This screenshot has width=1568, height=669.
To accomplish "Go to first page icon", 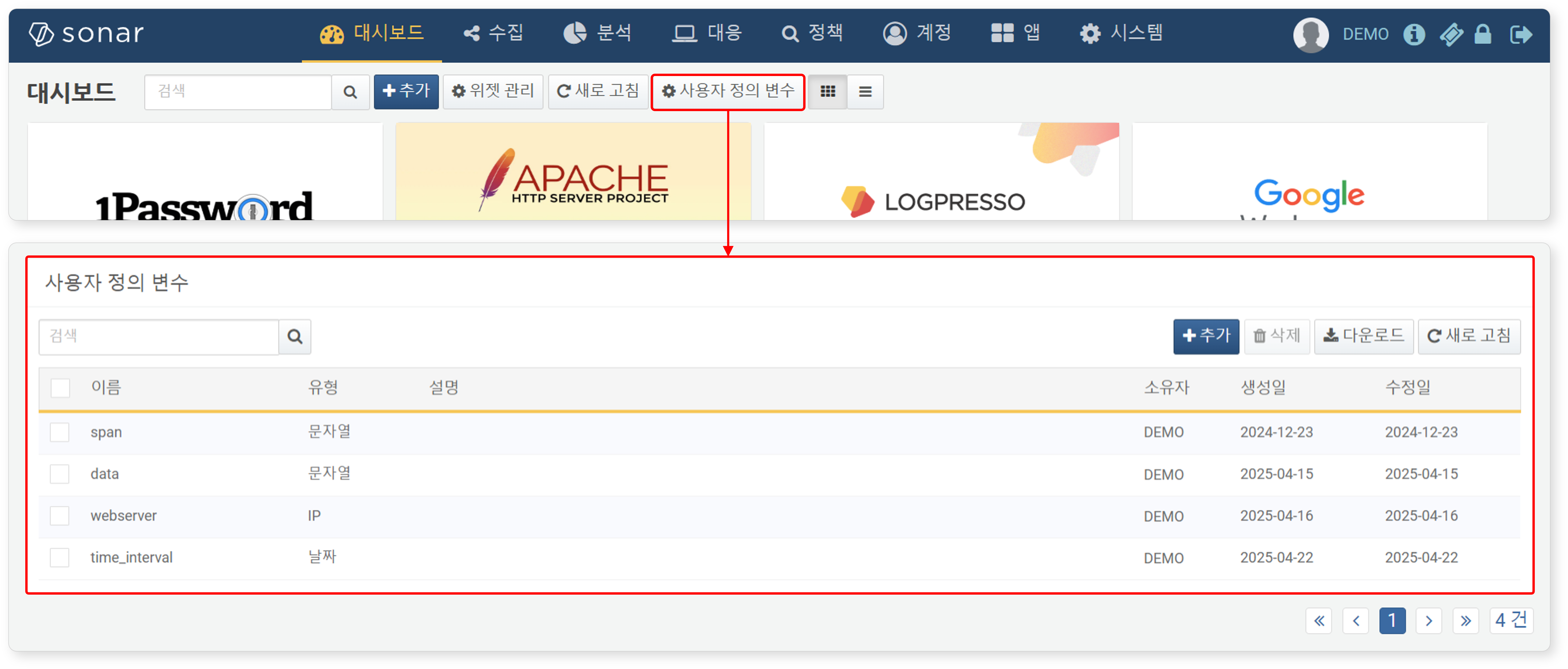I will [1319, 621].
